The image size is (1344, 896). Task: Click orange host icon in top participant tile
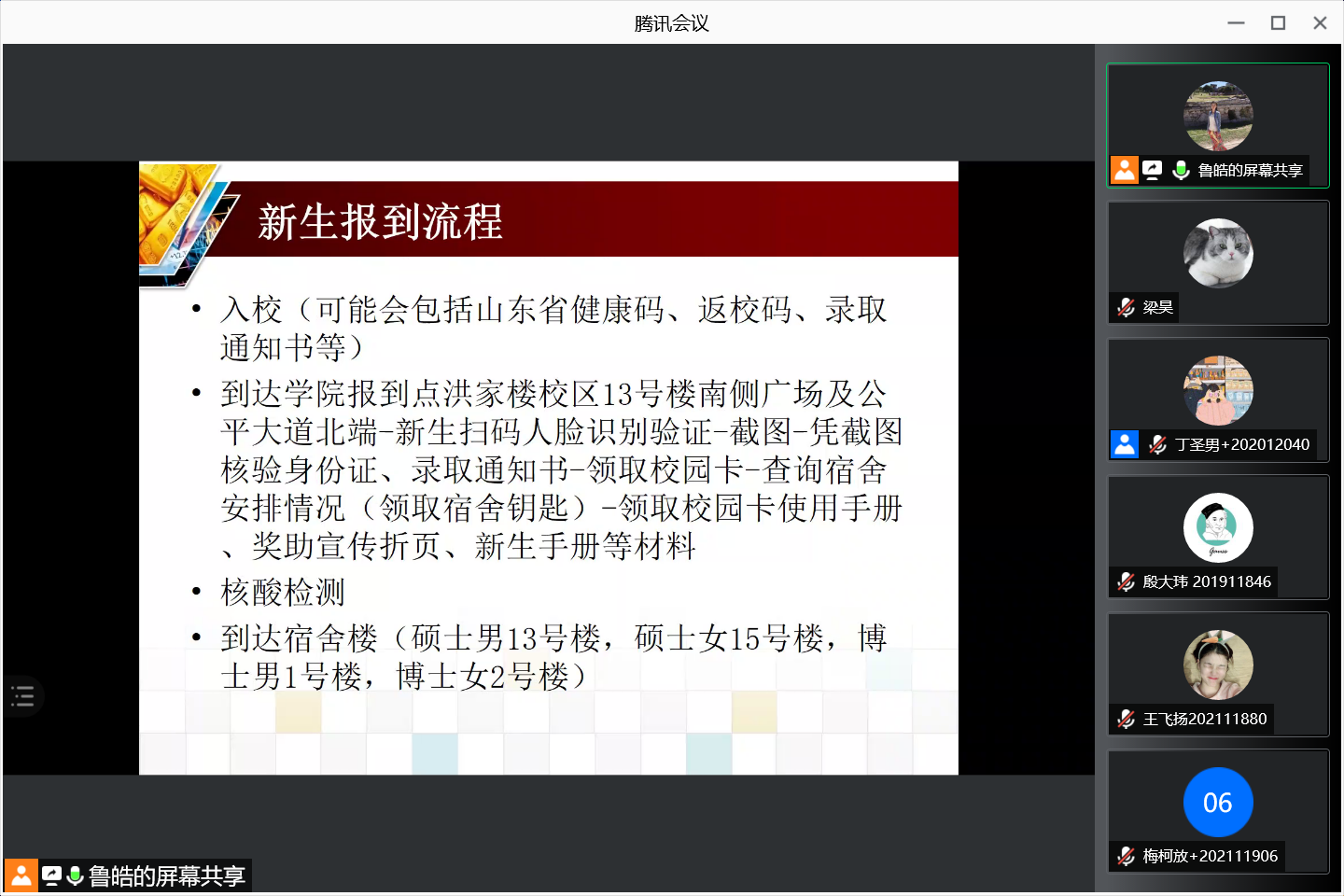pos(1125,170)
